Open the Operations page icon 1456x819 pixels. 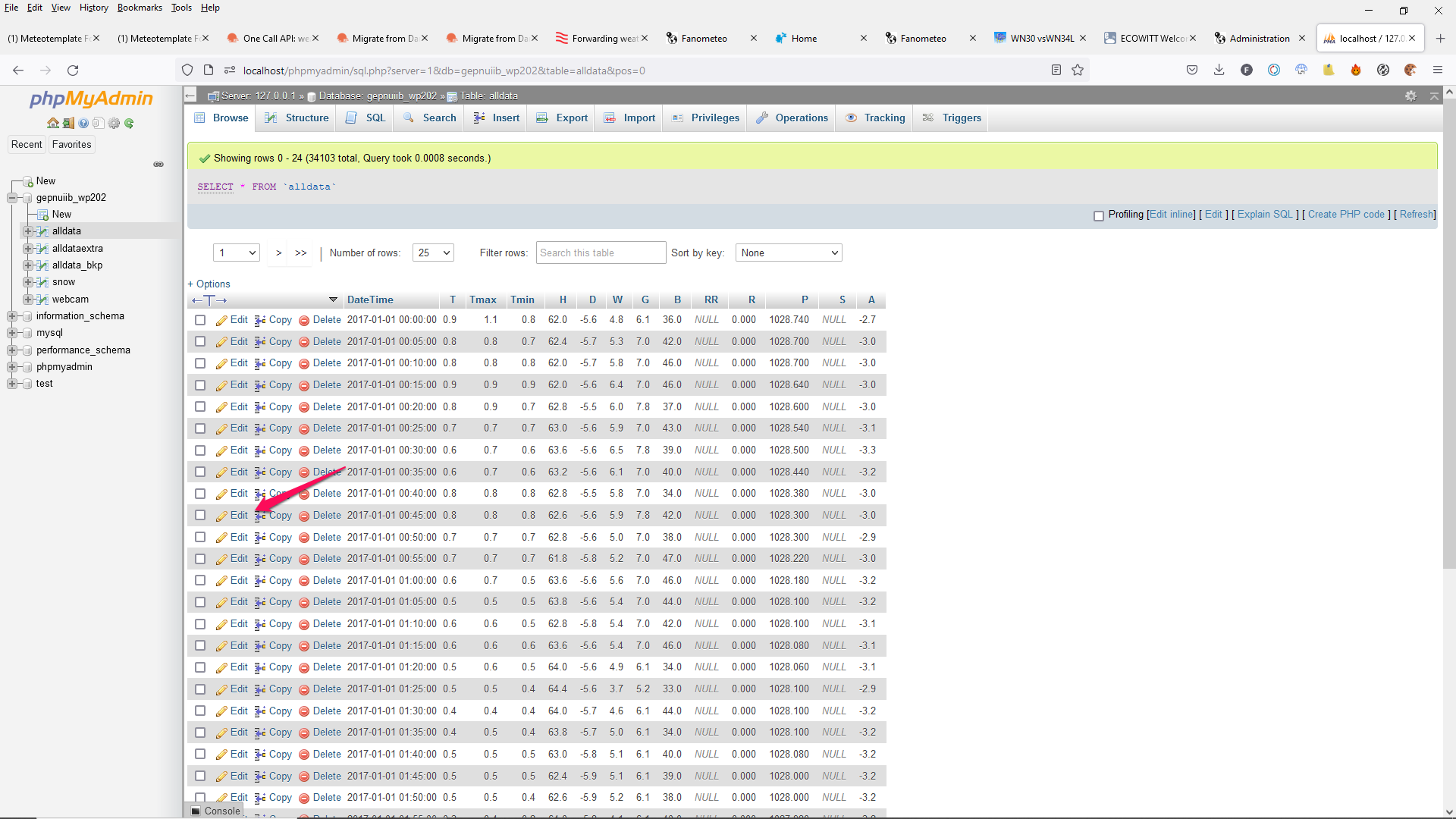(762, 118)
